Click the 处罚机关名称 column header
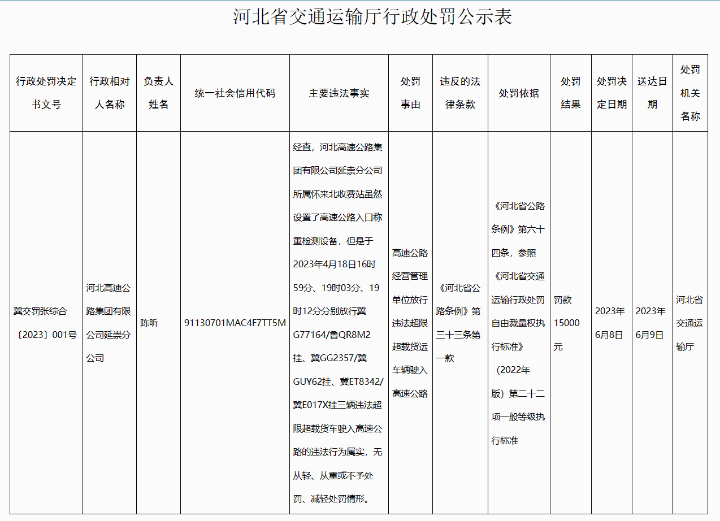 690,93
